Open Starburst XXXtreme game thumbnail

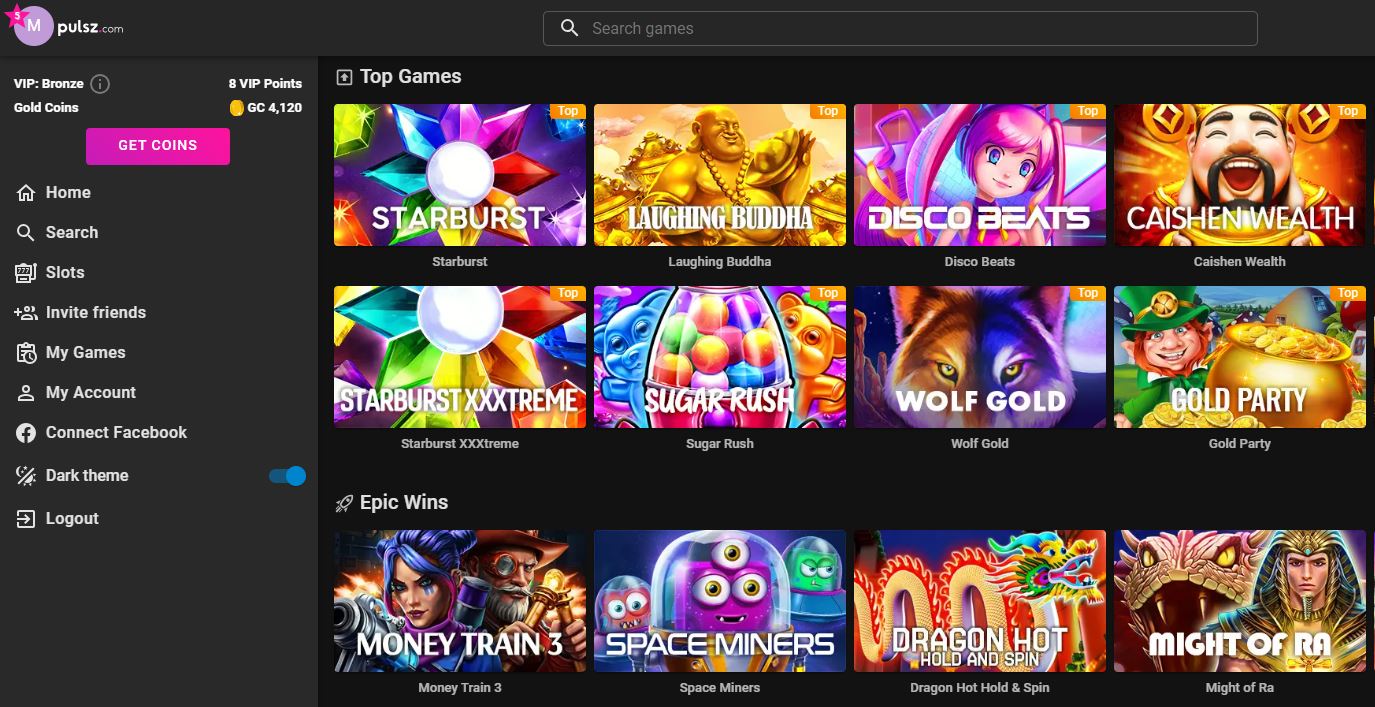pos(460,357)
